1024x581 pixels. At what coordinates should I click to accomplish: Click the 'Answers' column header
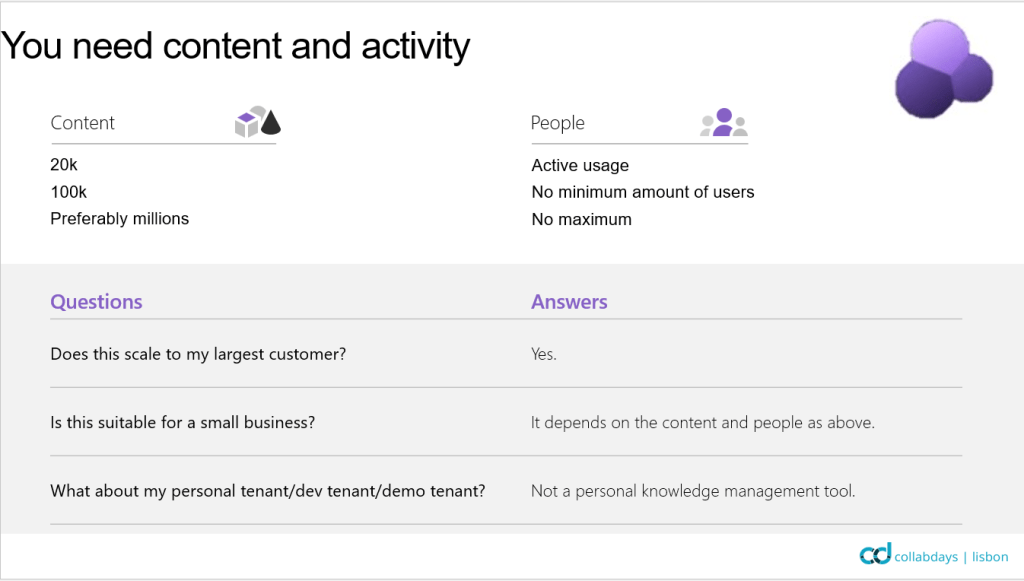click(569, 302)
